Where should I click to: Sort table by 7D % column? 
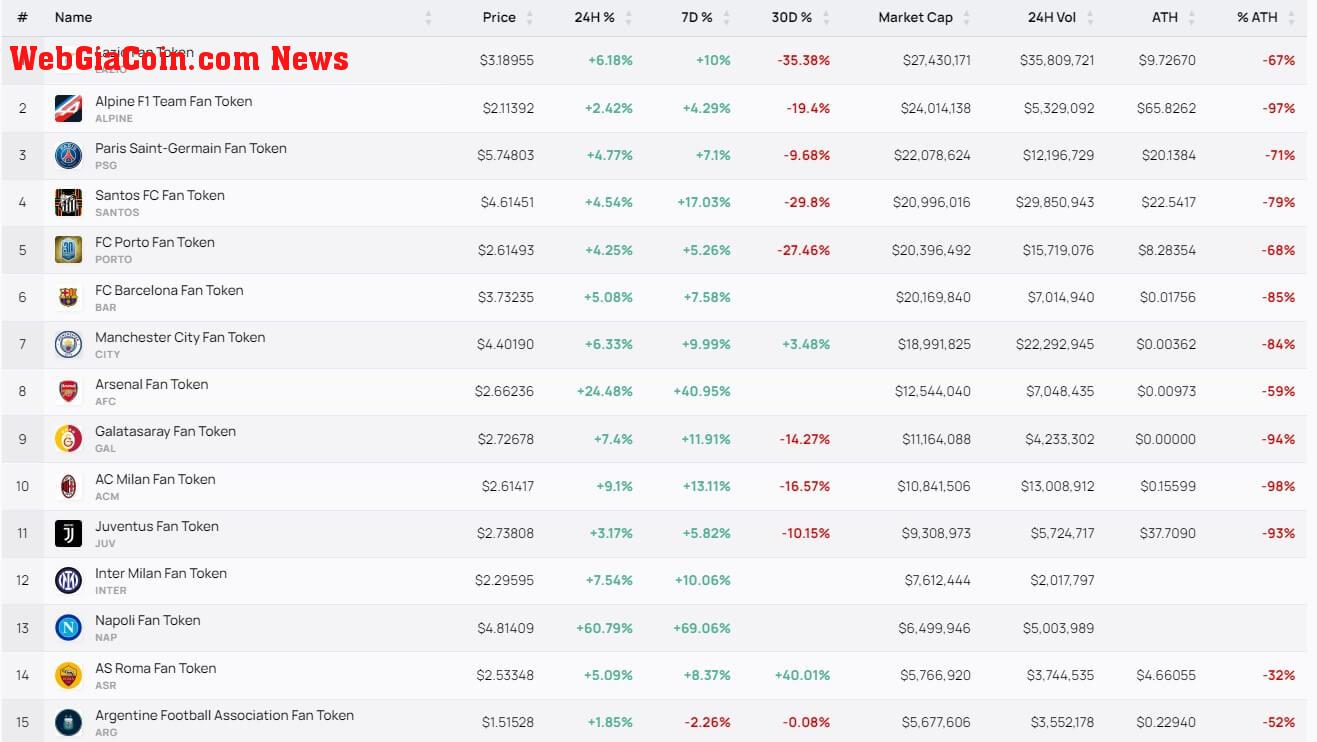point(695,17)
